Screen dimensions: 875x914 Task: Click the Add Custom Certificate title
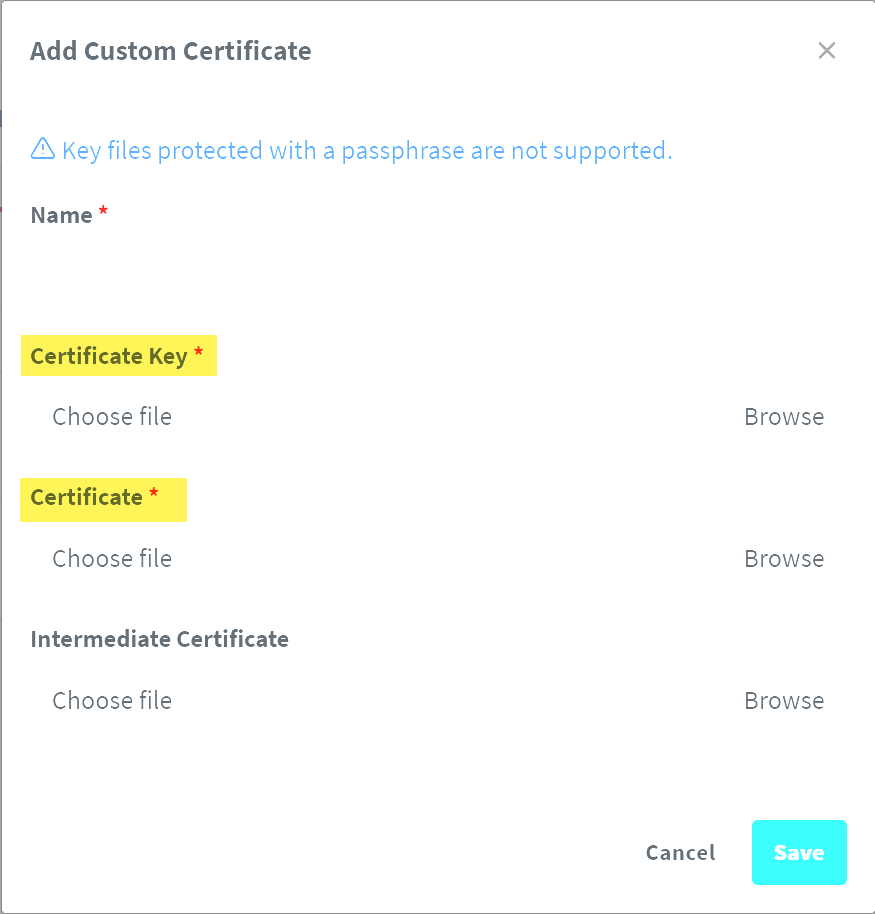(171, 51)
